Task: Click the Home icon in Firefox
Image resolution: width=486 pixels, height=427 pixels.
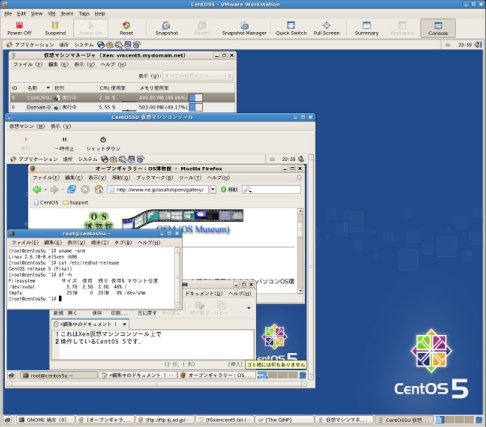Action: 99,189
